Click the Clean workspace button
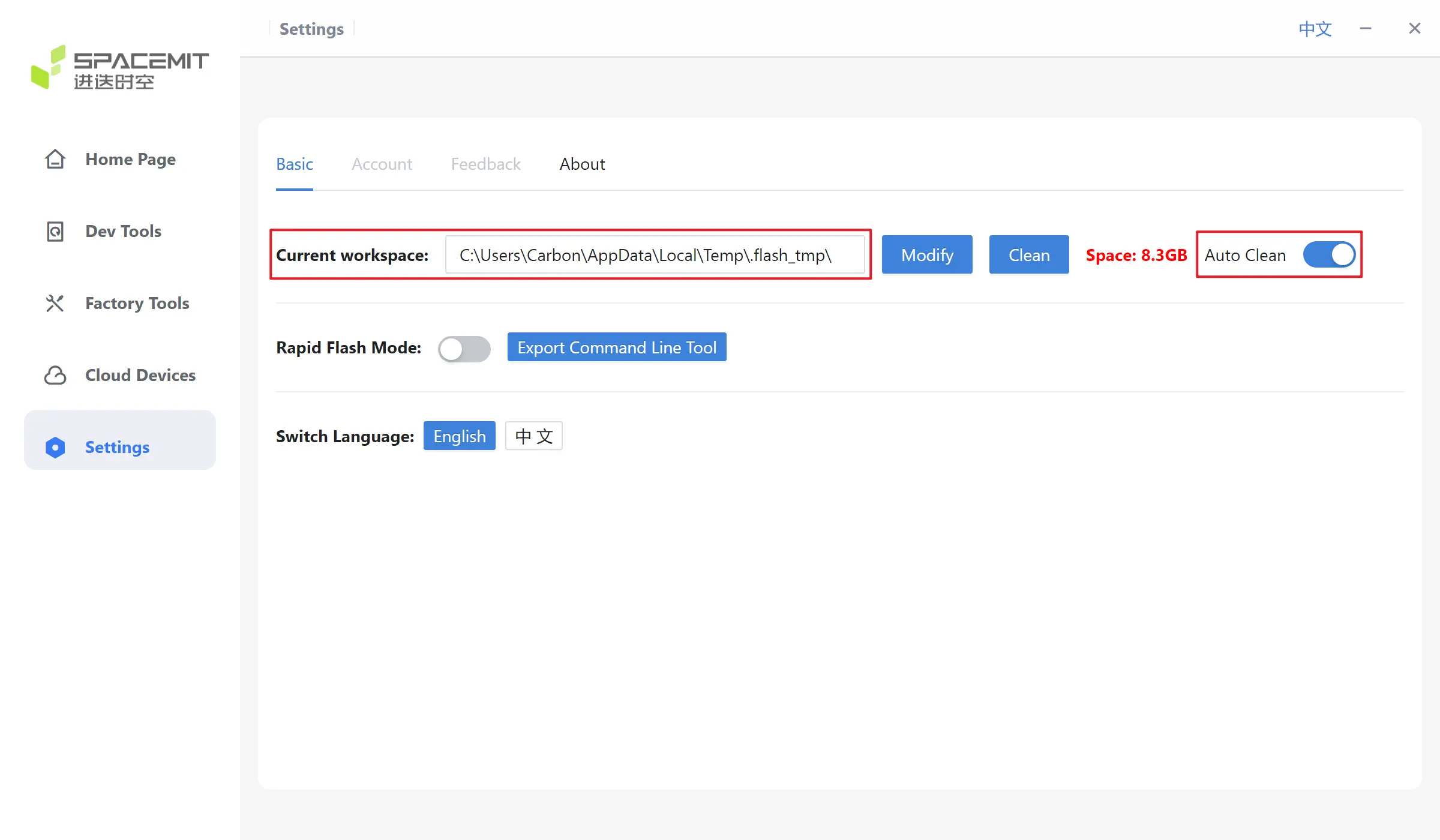Viewport: 1440px width, 840px height. point(1029,254)
